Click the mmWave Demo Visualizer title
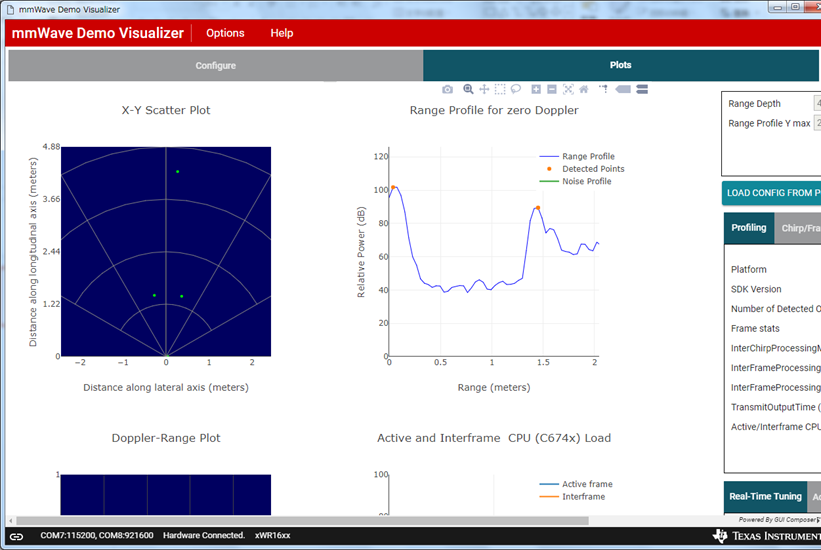The image size is (821, 550). [x=98, y=33]
